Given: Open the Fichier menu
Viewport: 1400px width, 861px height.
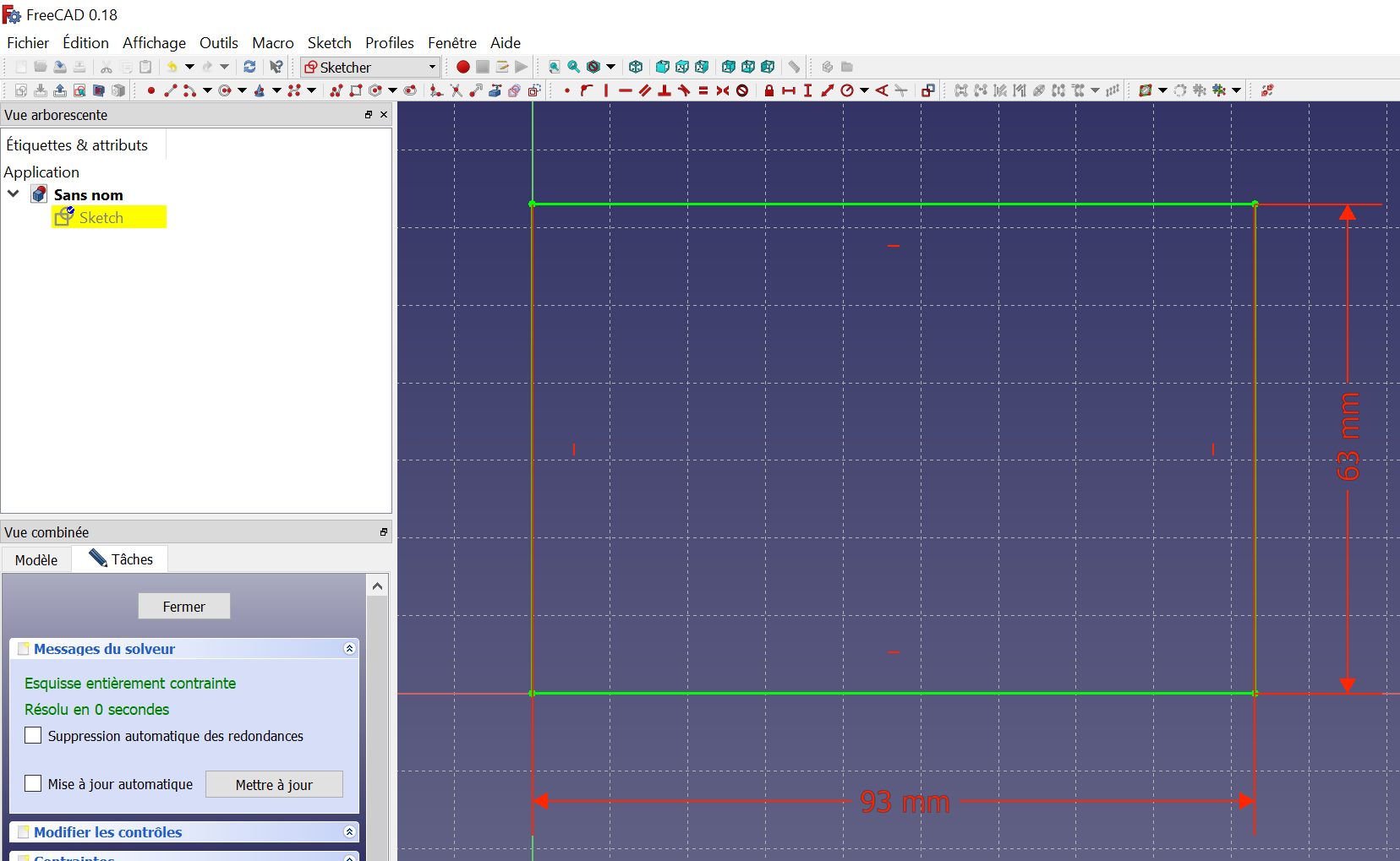Looking at the screenshot, I should point(28,42).
